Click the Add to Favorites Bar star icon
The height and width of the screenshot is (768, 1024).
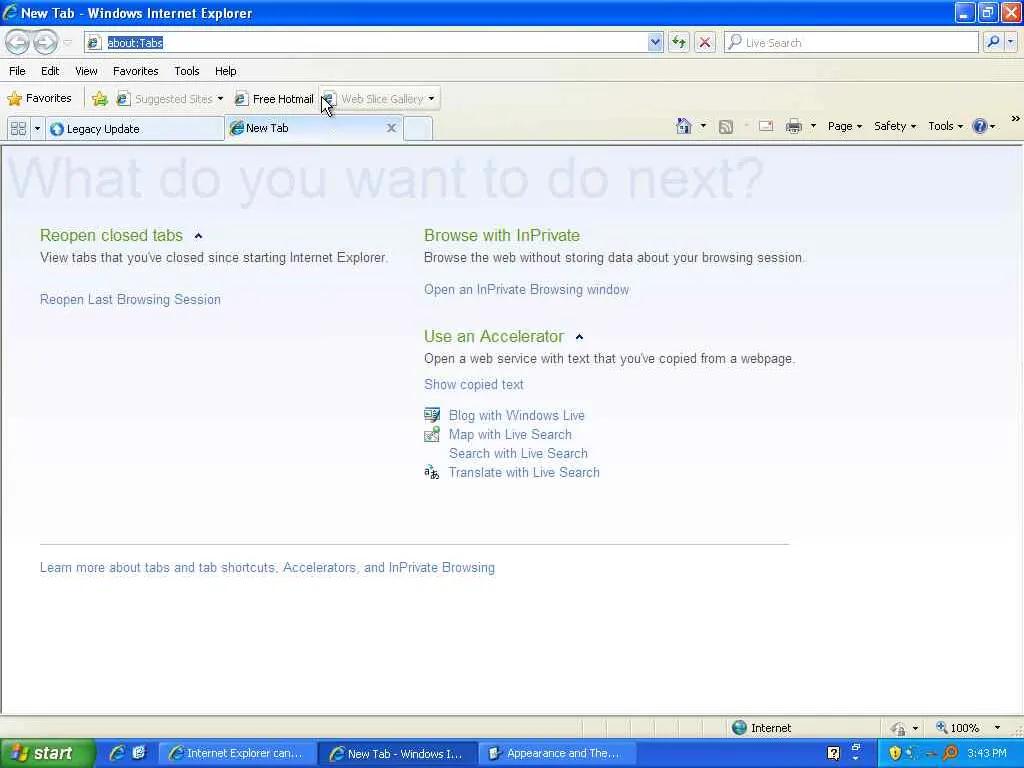[99, 99]
